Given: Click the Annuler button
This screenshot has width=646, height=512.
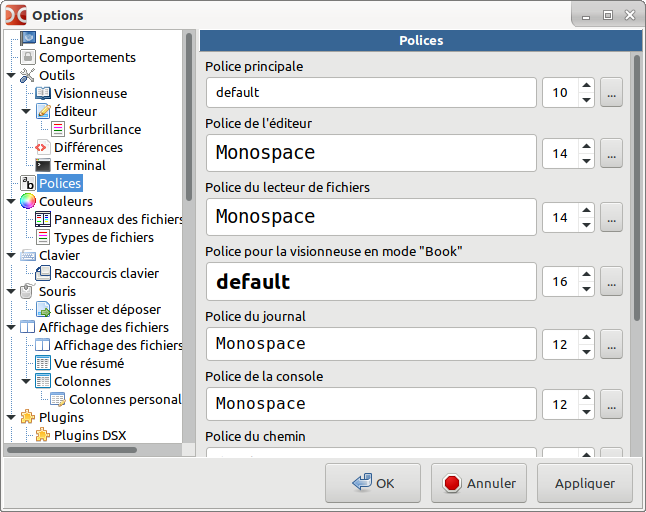Looking at the screenshot, I should (478, 483).
